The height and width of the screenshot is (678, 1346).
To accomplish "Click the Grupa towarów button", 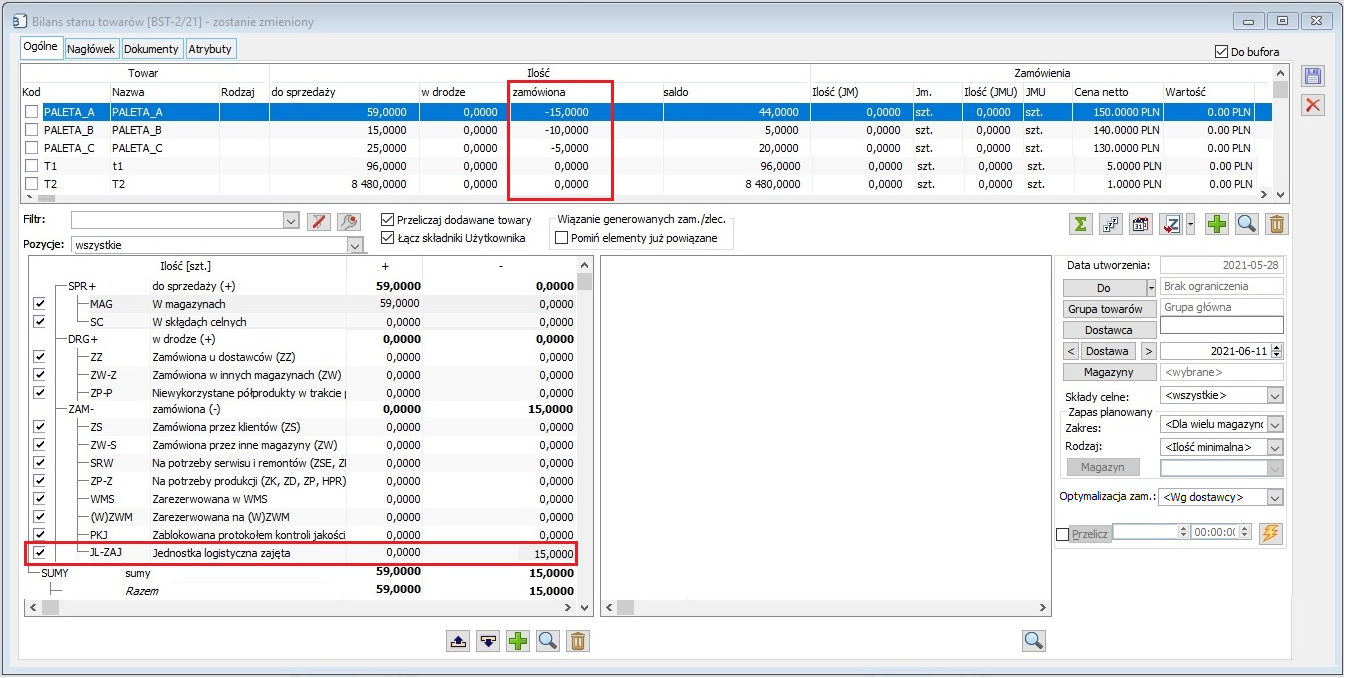I will click(x=1110, y=309).
